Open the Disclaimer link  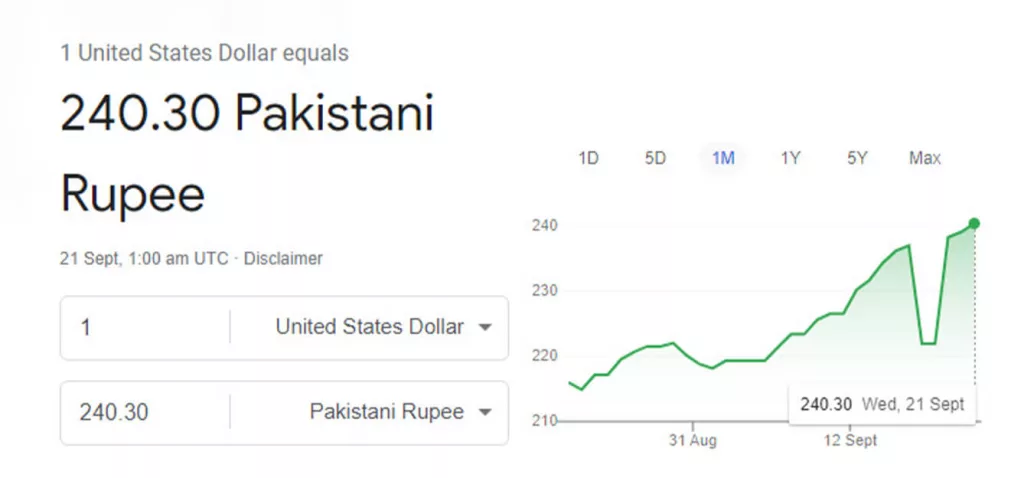[x=283, y=259]
